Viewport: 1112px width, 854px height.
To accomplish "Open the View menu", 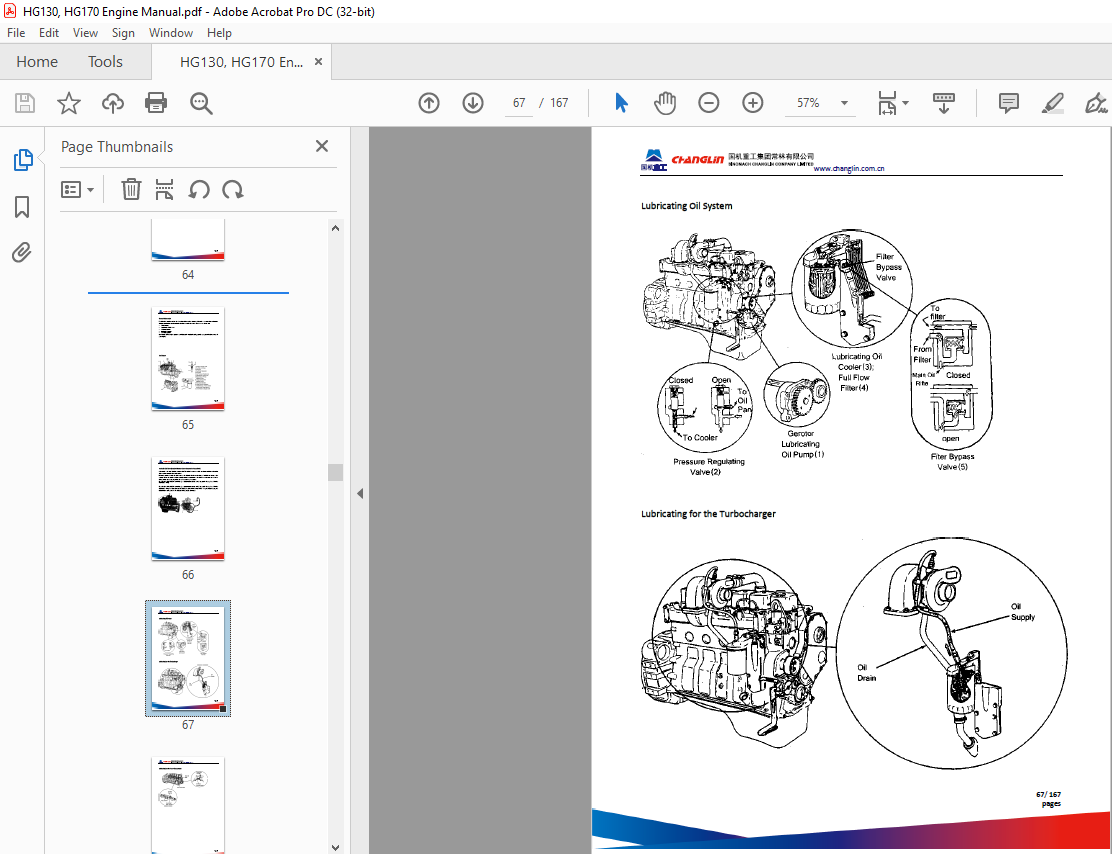I will [x=85, y=33].
